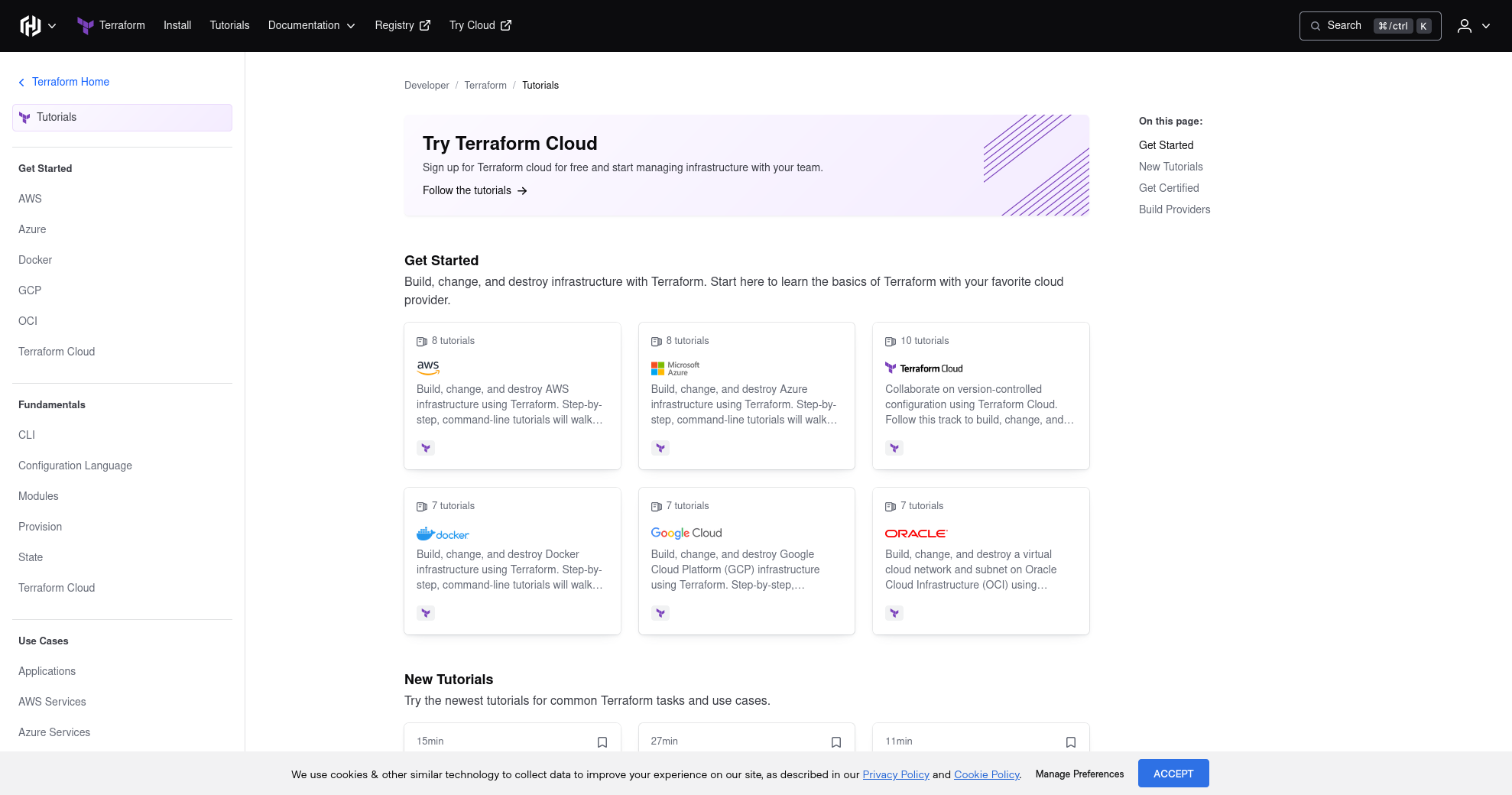The width and height of the screenshot is (1512, 795).
Task: Open Azure in the sidebar
Action: [32, 229]
